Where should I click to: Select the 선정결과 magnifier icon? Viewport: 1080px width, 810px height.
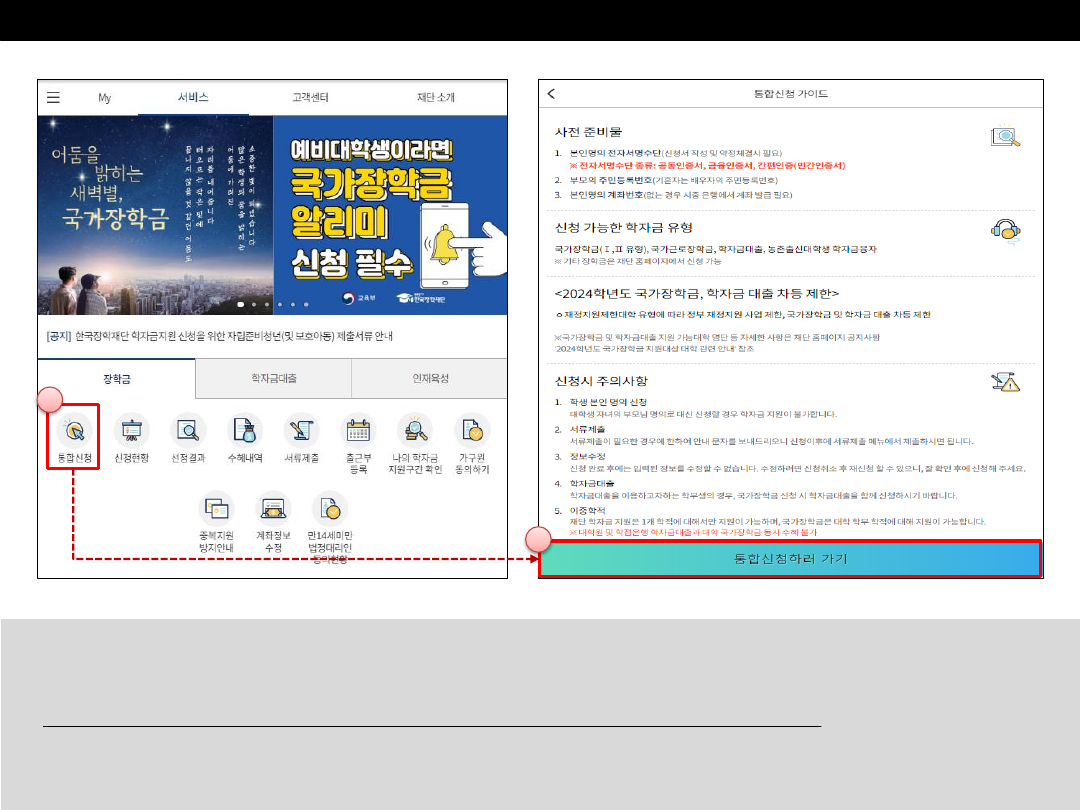(x=188, y=431)
